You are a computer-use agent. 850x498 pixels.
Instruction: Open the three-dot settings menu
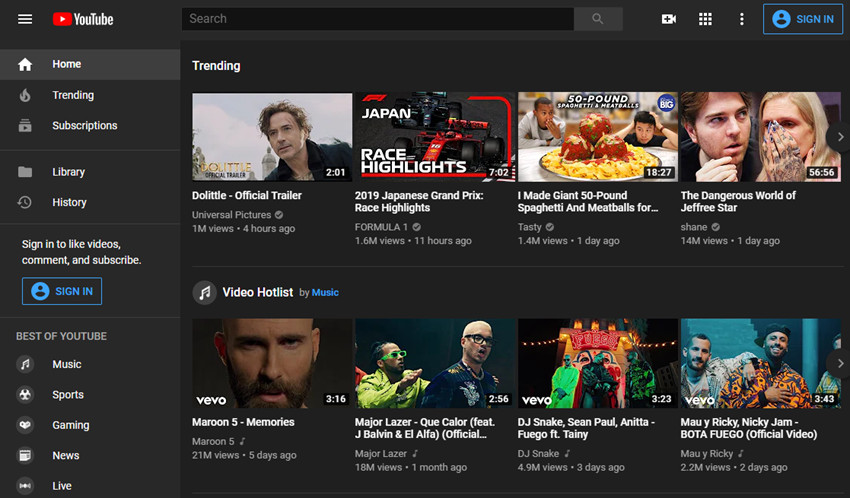[x=742, y=20]
